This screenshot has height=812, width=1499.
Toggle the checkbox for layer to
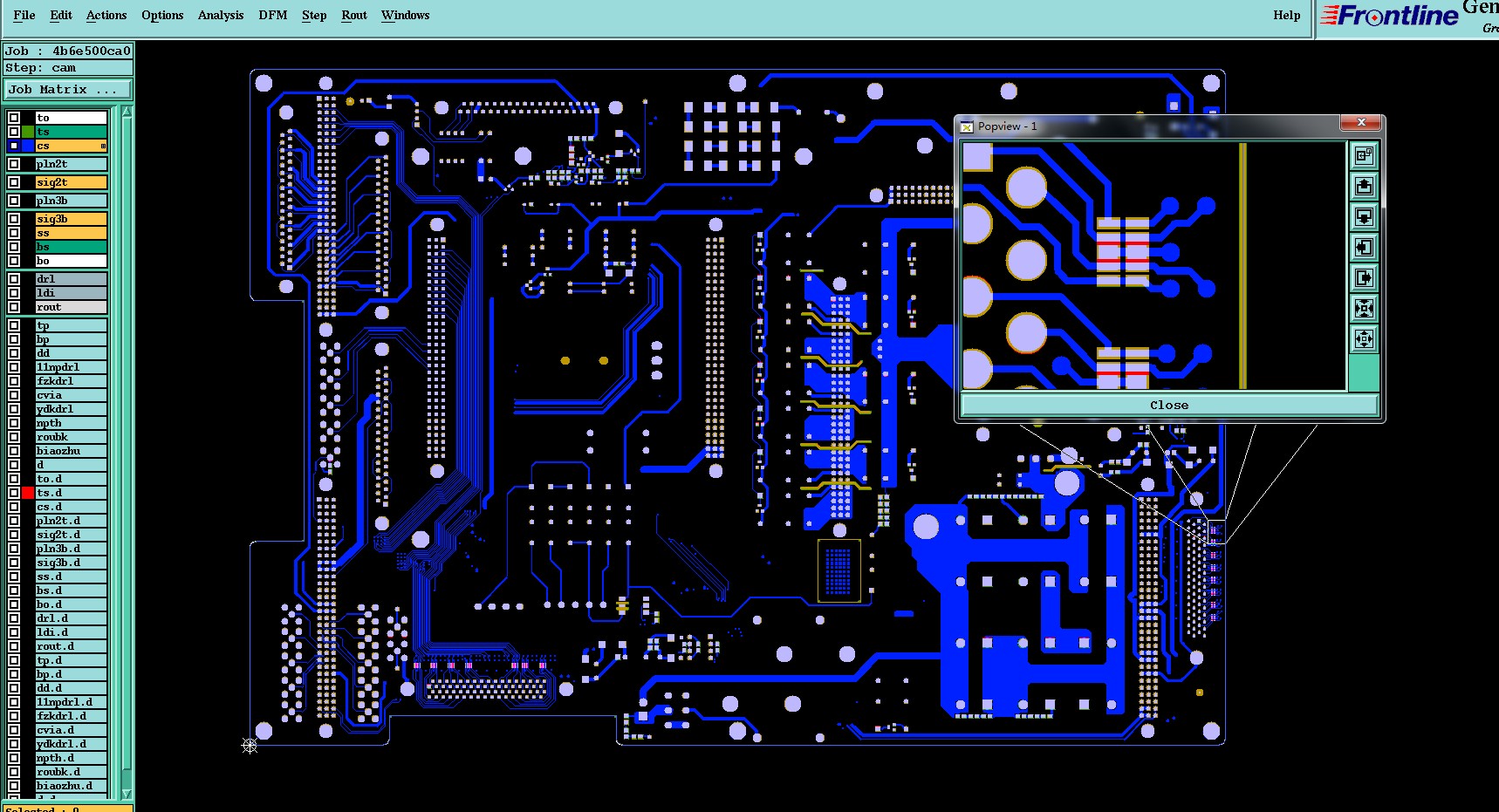tap(14, 118)
